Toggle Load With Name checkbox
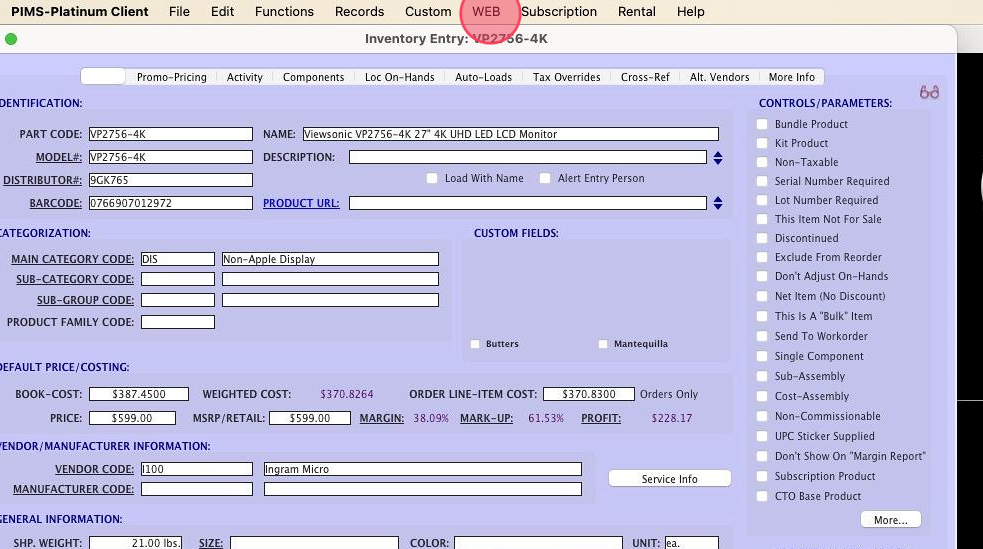This screenshot has width=983, height=549. pos(432,179)
